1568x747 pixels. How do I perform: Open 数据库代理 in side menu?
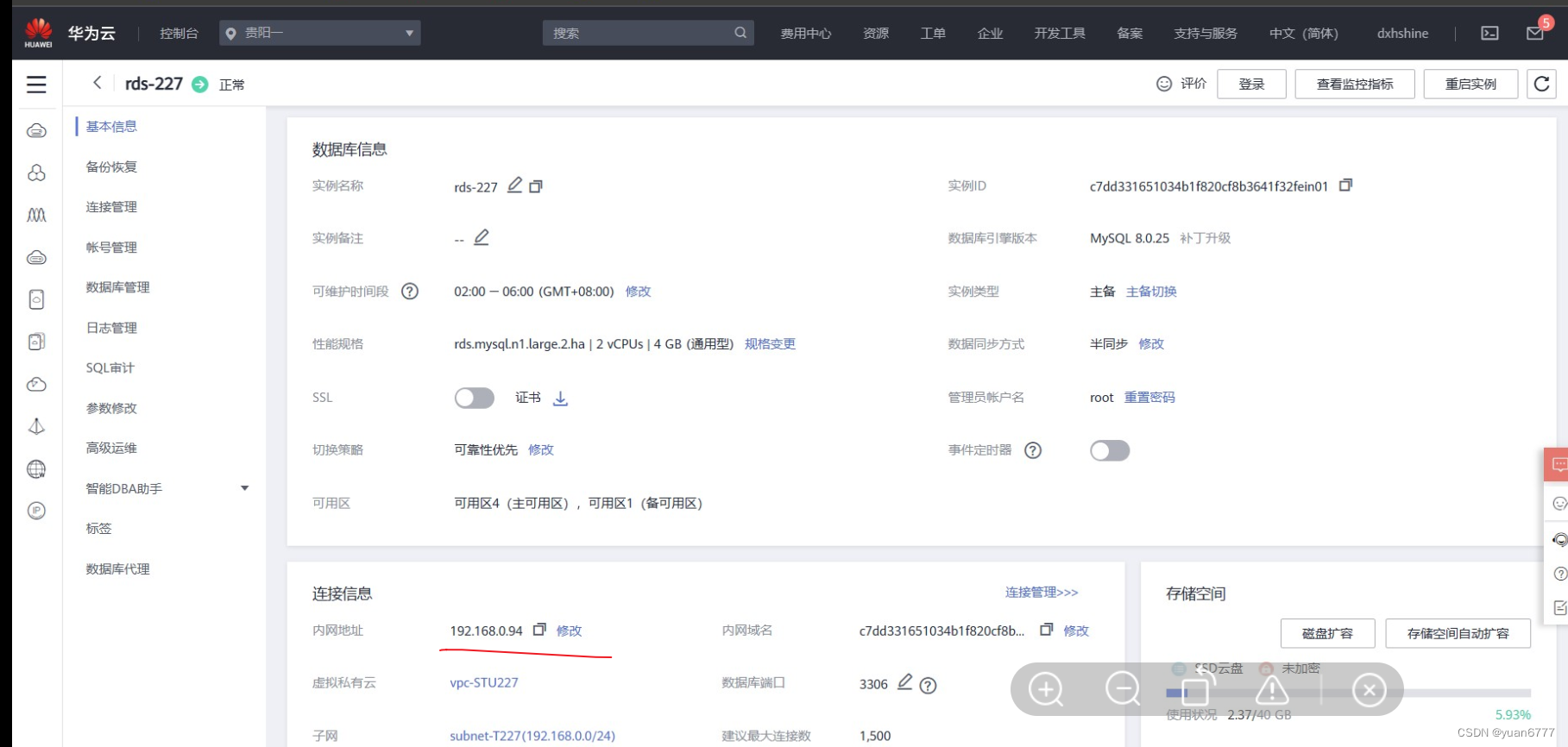tap(118, 568)
